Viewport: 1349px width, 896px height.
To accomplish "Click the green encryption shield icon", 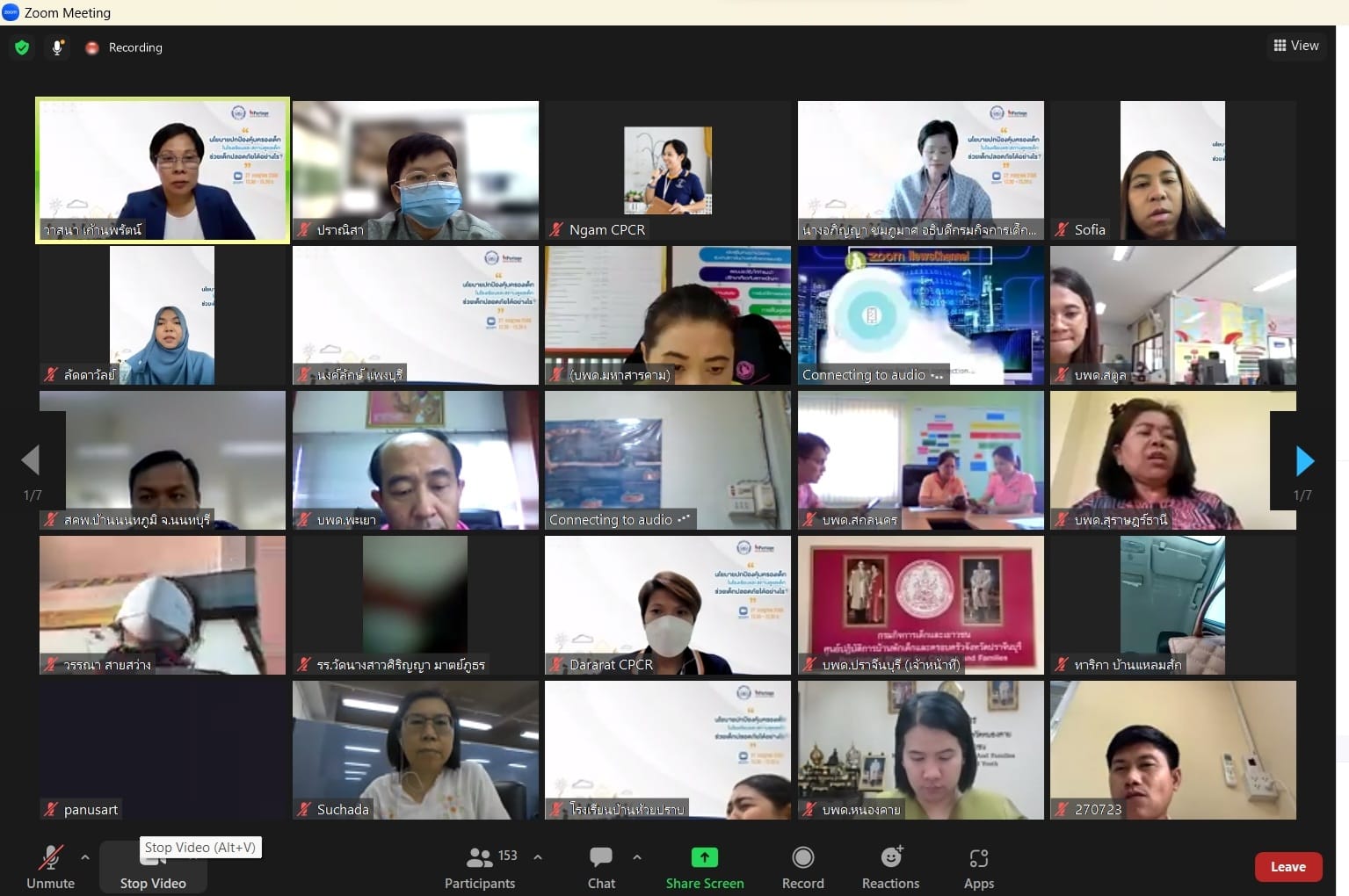I will tap(22, 47).
